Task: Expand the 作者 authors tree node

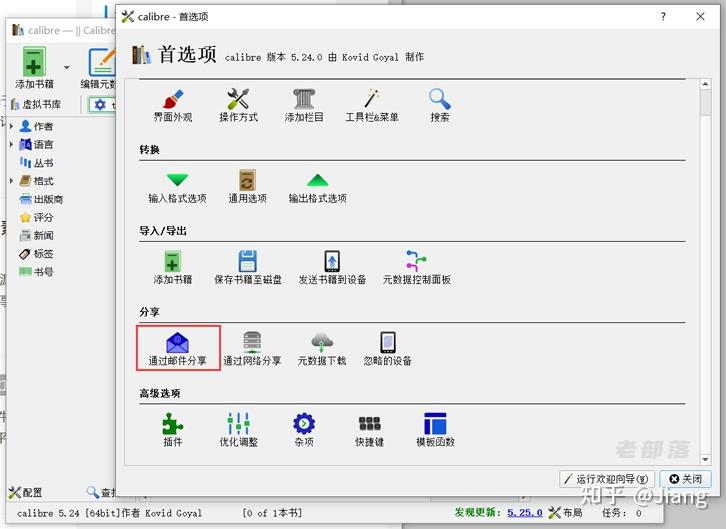Action: click(x=11, y=126)
